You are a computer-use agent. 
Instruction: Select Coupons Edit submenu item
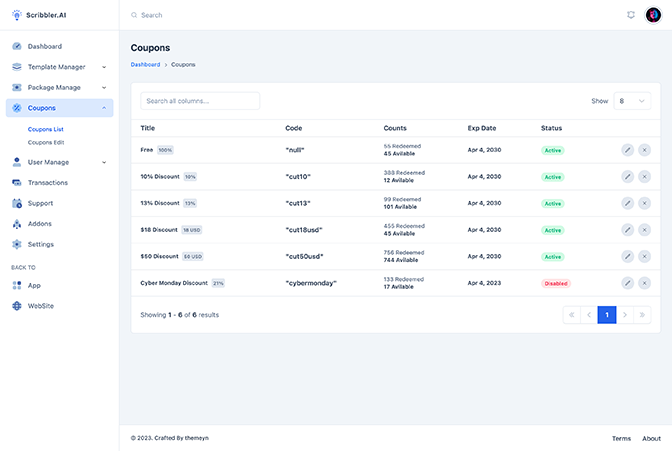pos(46,142)
